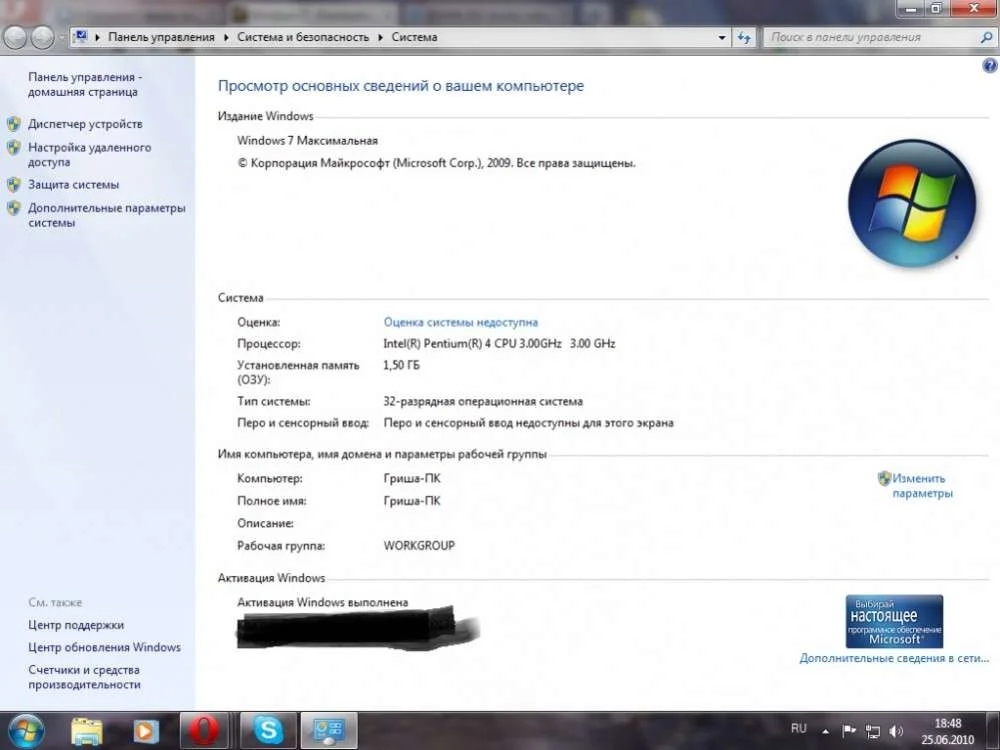Open Центр поддержки link
The height and width of the screenshot is (750, 1000).
click(x=76, y=625)
